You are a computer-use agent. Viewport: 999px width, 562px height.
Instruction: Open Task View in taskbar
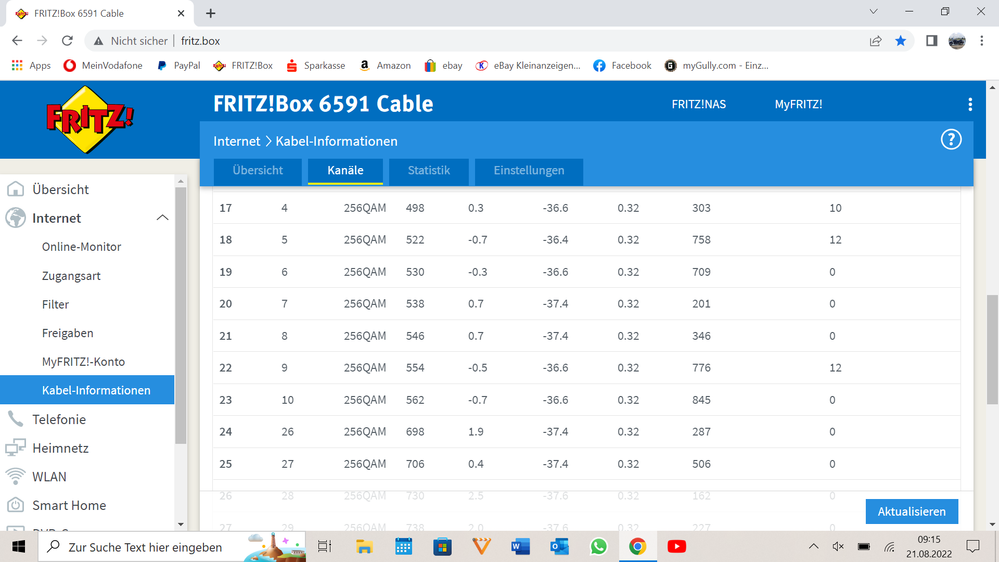pyautogui.click(x=325, y=547)
